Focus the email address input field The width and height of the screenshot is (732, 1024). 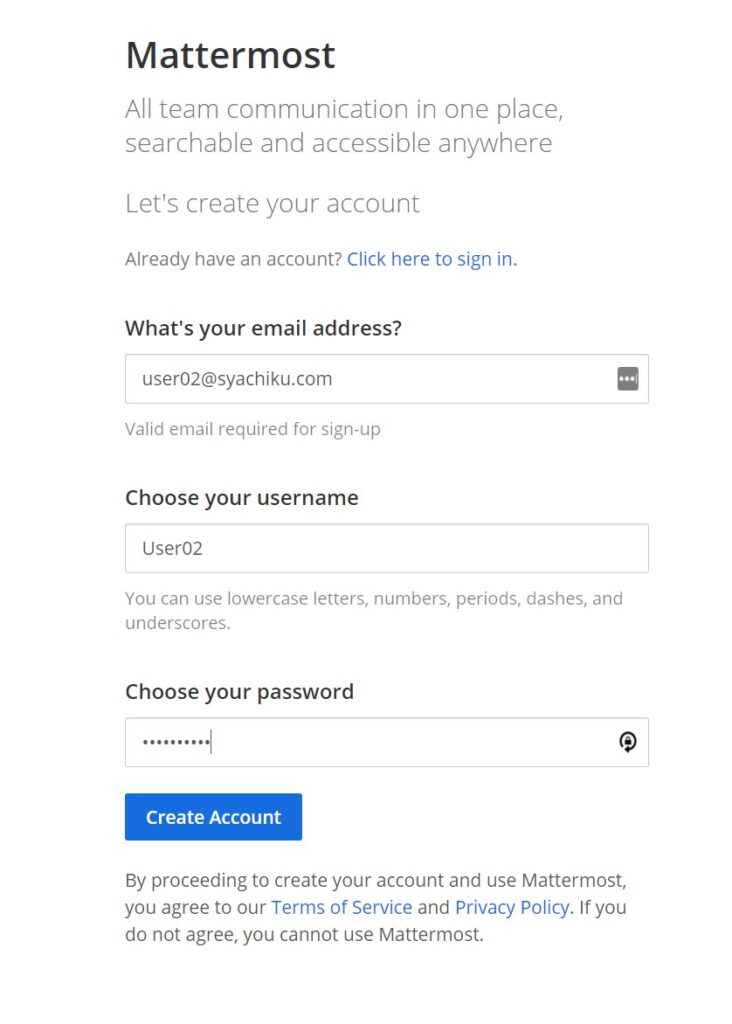(387, 379)
